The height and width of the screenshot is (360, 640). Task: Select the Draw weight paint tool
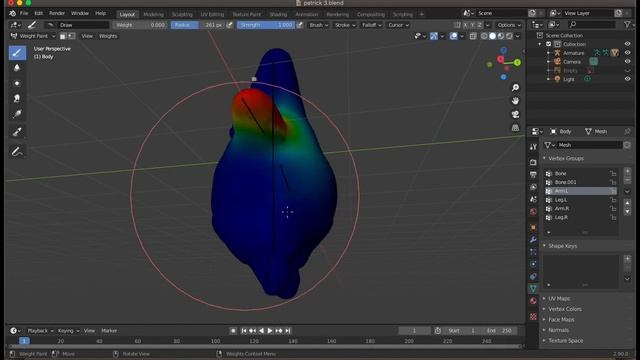17,53
